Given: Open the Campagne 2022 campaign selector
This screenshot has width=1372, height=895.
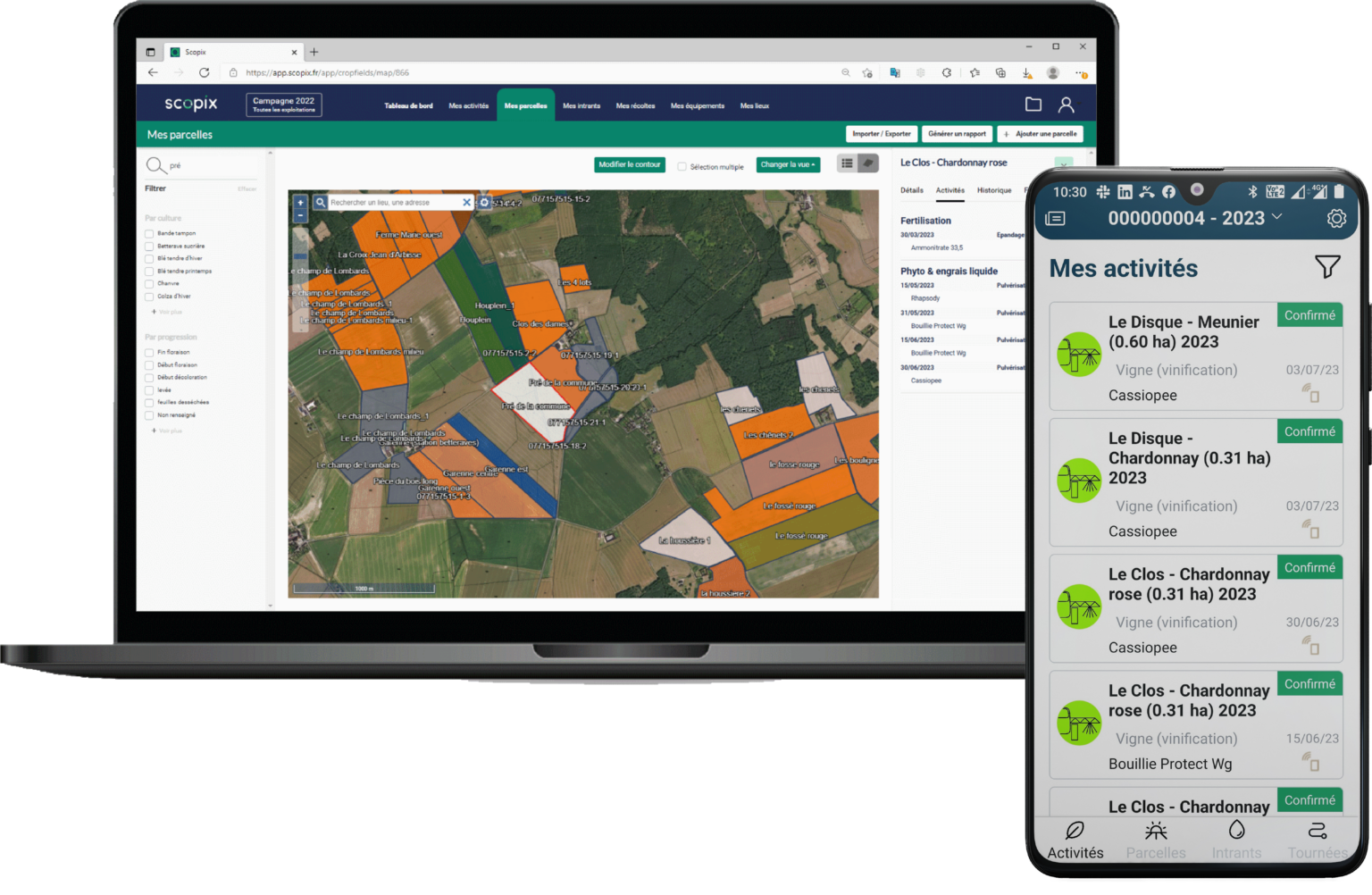Looking at the screenshot, I should click(x=284, y=105).
